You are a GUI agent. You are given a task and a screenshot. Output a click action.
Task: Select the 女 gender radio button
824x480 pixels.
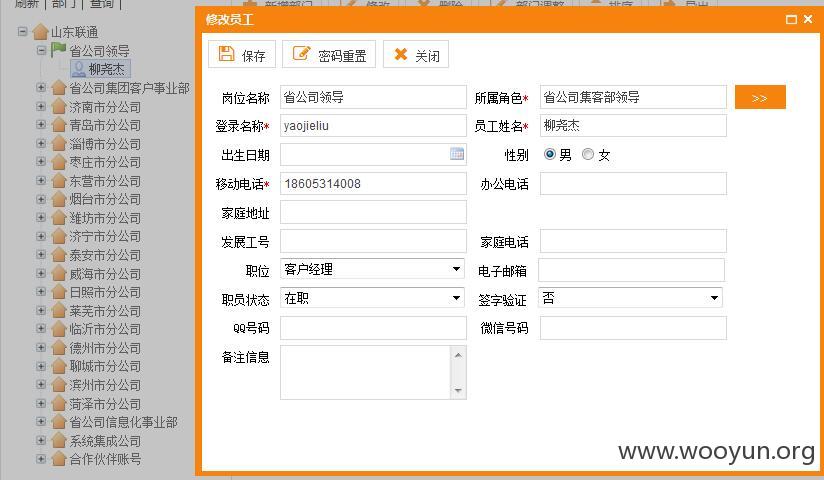pyautogui.click(x=588, y=154)
